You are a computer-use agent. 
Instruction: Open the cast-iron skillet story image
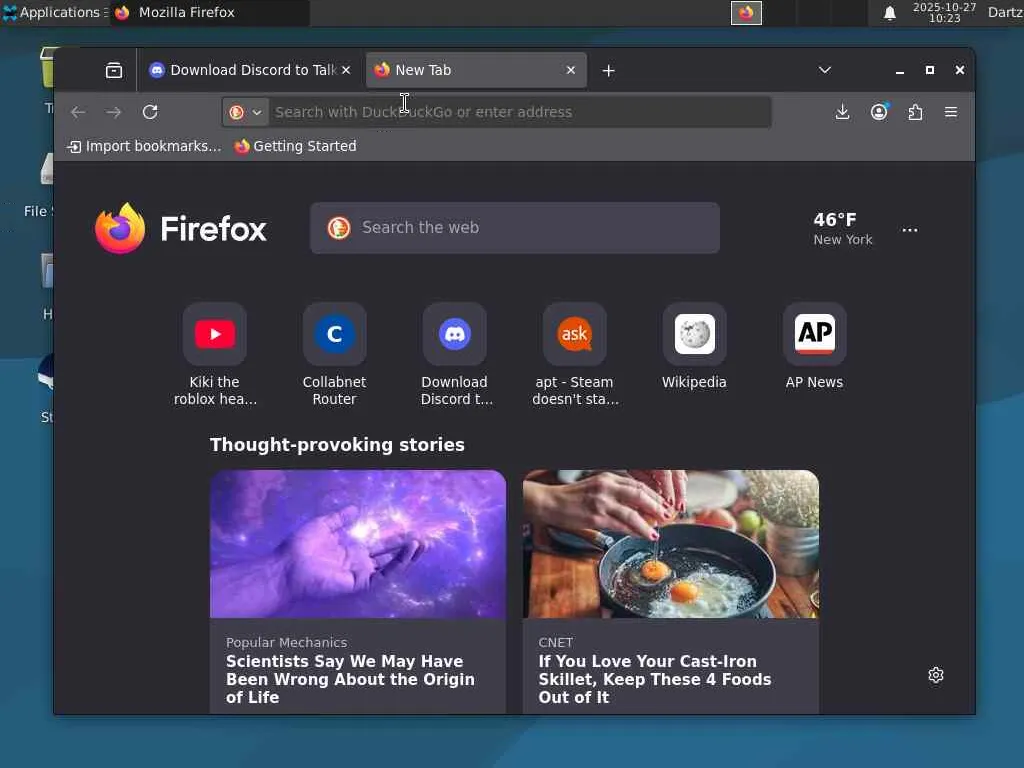coord(671,544)
